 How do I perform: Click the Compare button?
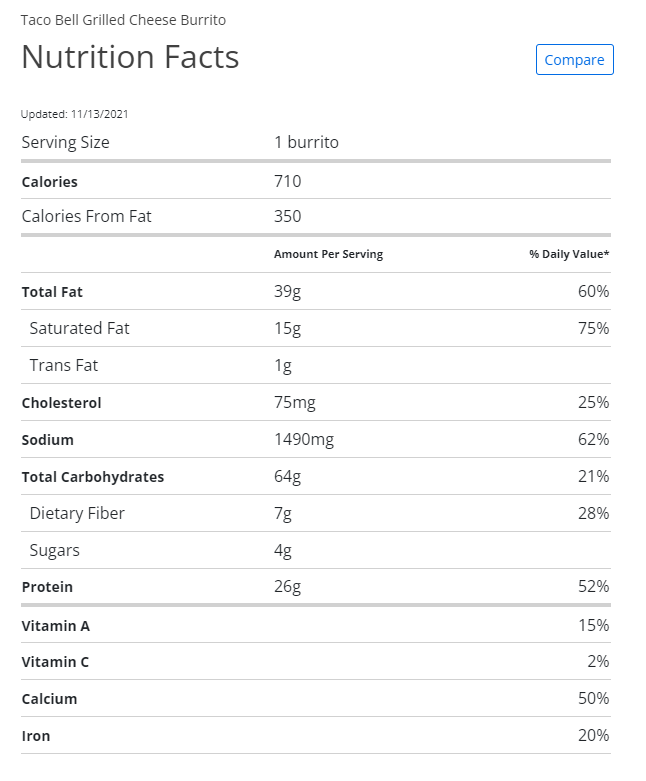coord(574,60)
